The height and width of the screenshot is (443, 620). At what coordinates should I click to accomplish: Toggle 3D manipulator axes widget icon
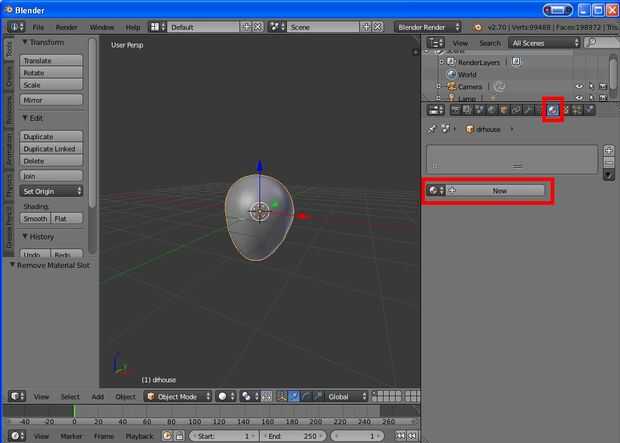[x=282, y=396]
